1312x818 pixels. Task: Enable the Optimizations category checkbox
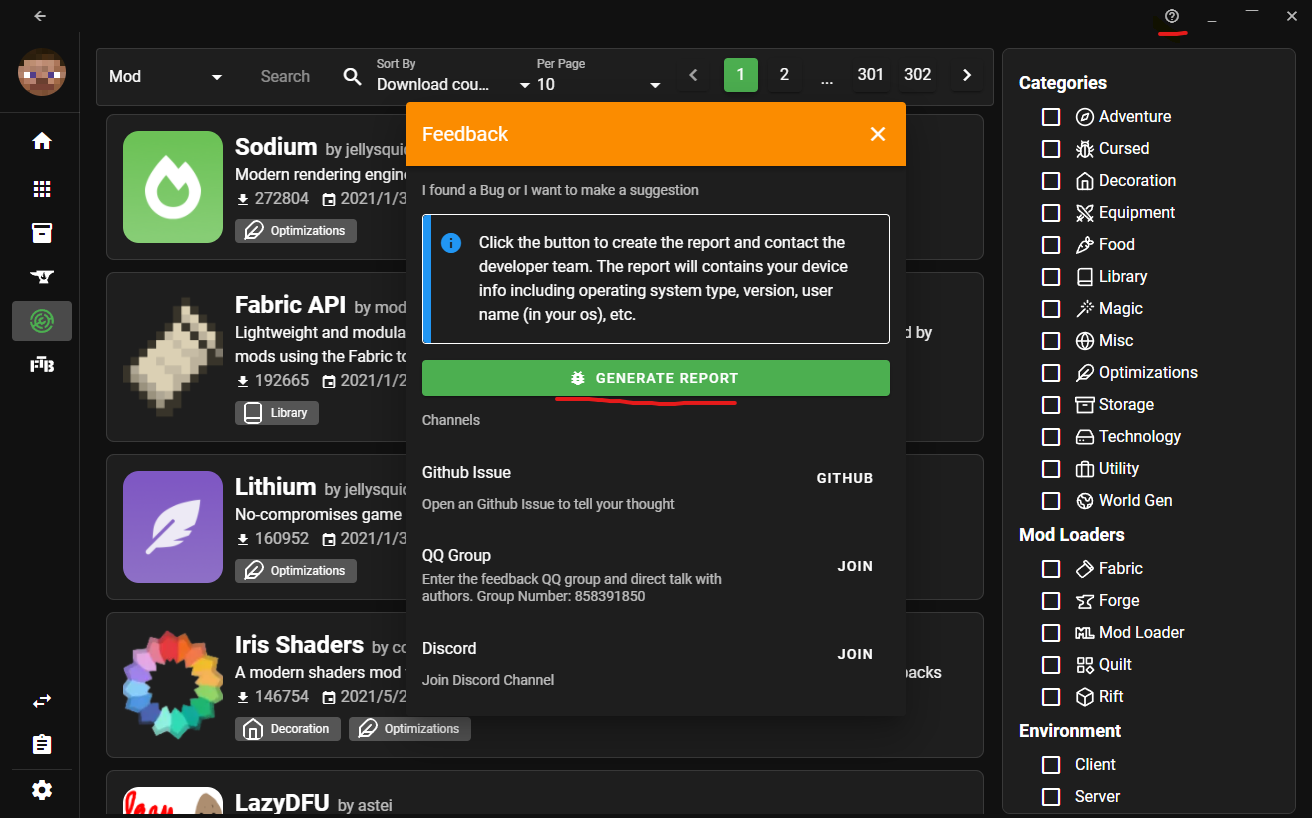(1051, 372)
